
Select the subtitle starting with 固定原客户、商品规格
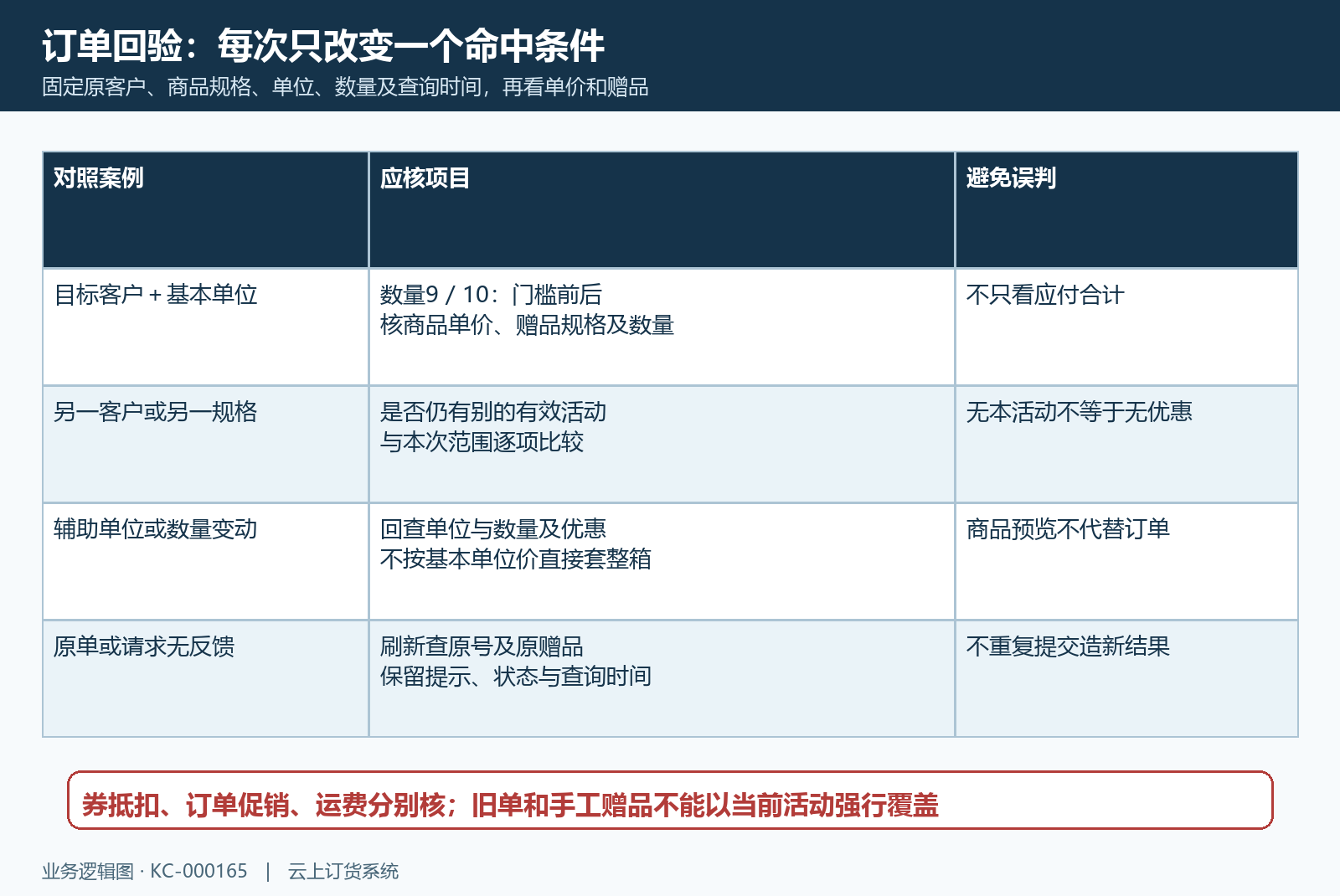[345, 87]
